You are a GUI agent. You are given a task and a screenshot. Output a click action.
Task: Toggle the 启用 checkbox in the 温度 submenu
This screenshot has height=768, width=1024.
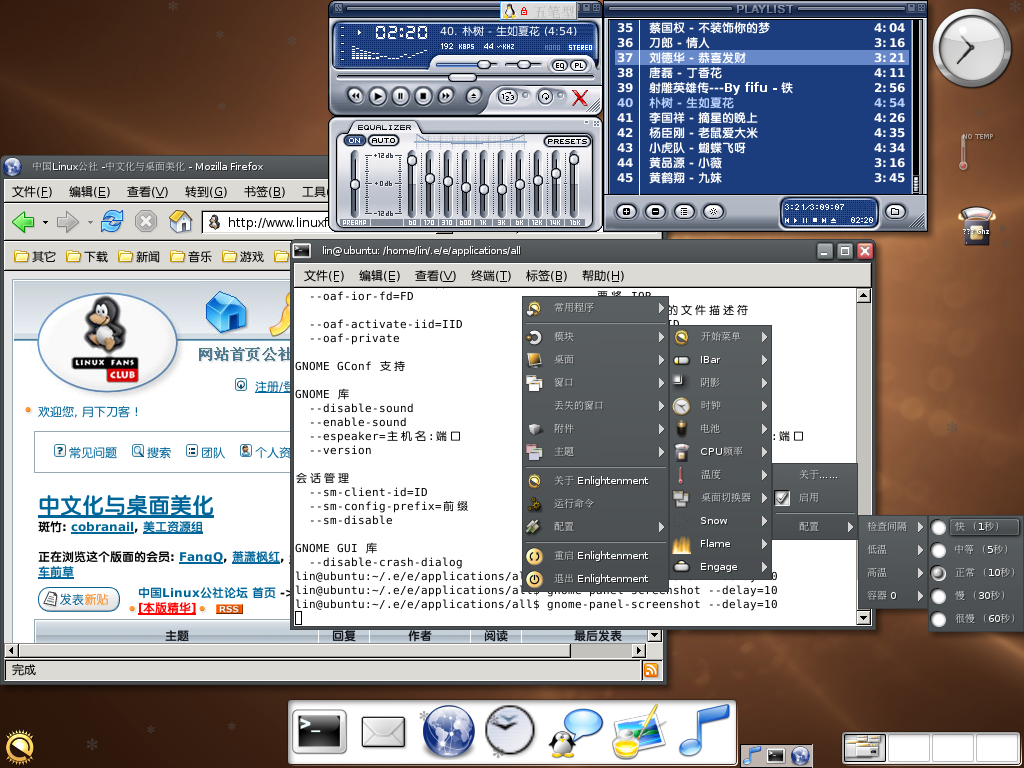(x=782, y=498)
